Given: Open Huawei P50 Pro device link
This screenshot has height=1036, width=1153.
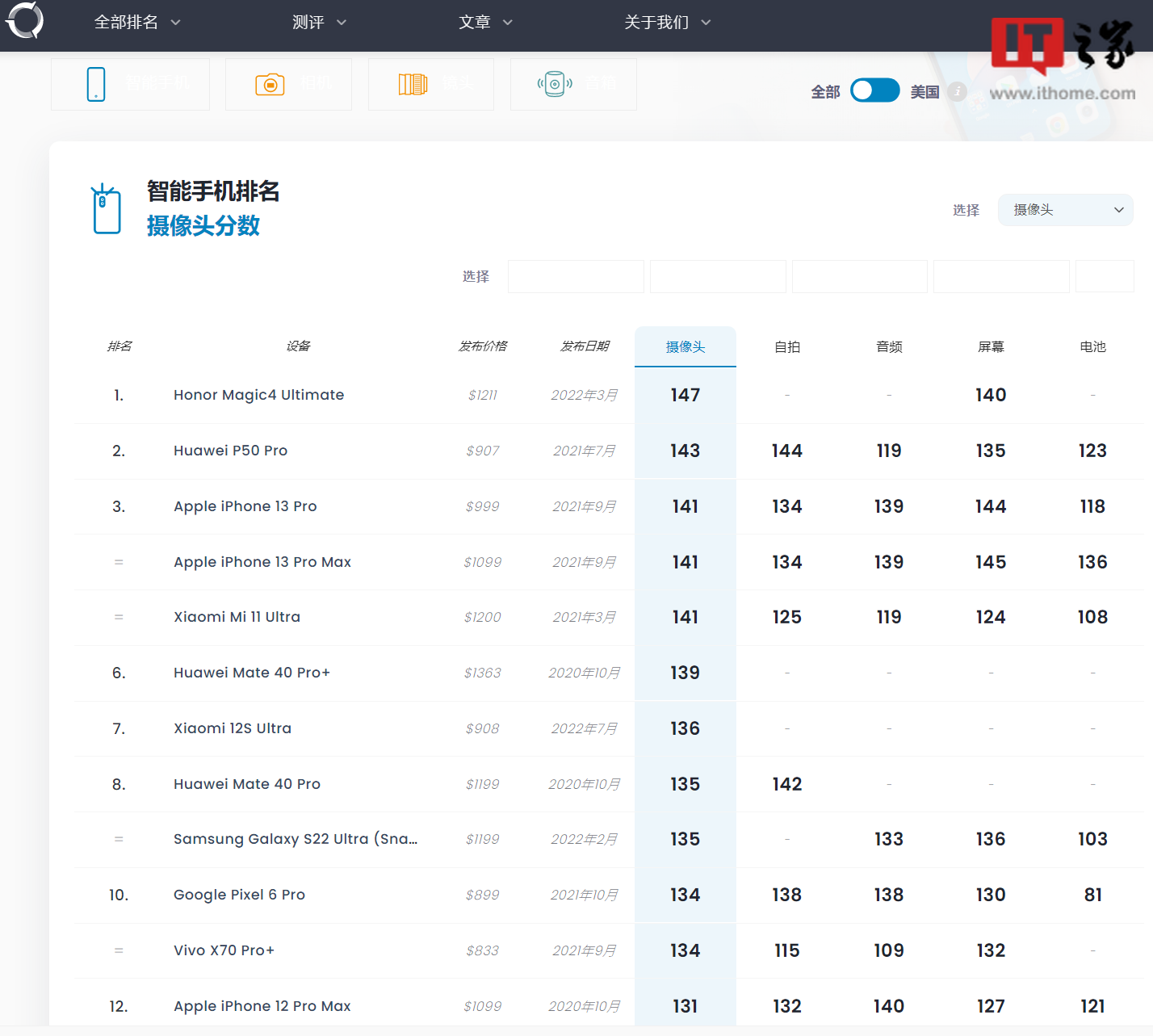Looking at the screenshot, I should click(x=230, y=451).
